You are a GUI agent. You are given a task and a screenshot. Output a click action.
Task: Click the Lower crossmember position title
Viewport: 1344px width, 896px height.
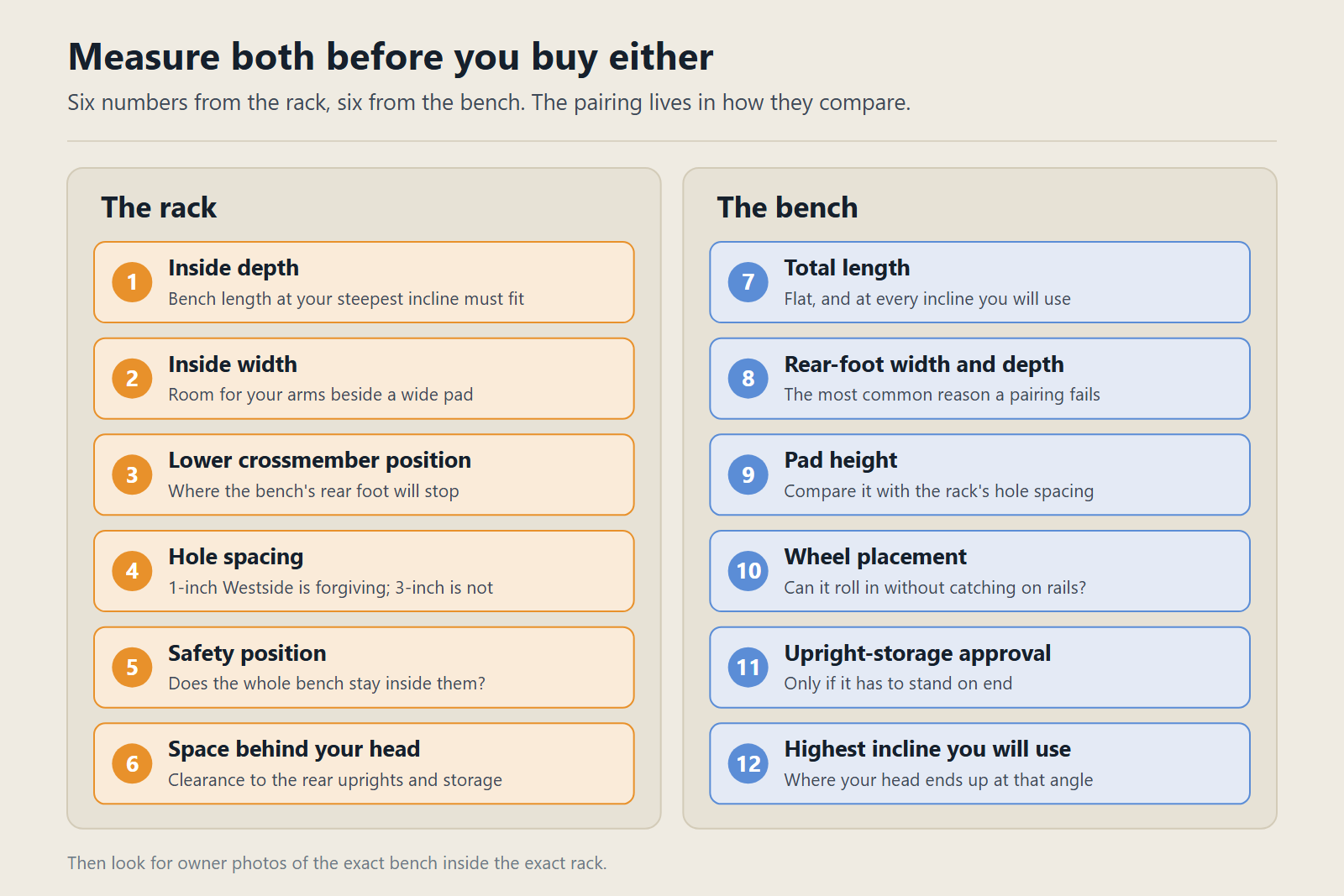(319, 460)
